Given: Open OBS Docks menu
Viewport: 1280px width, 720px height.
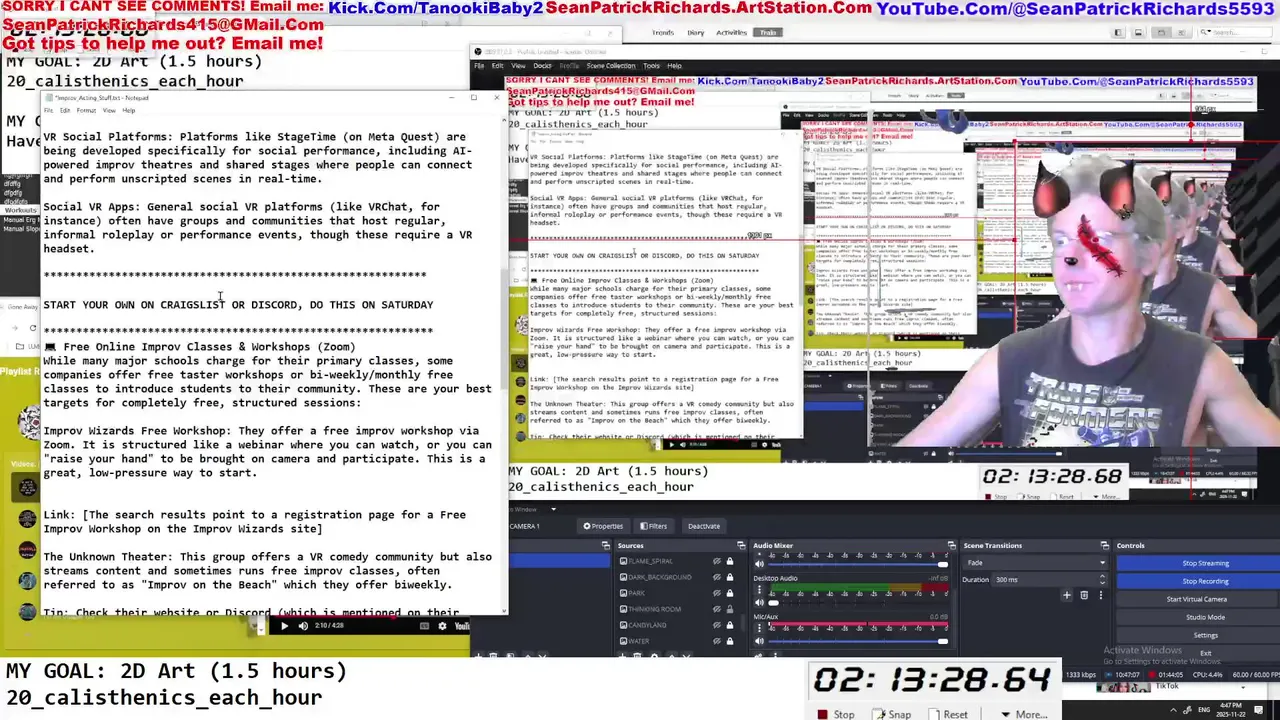Looking at the screenshot, I should [x=542, y=66].
